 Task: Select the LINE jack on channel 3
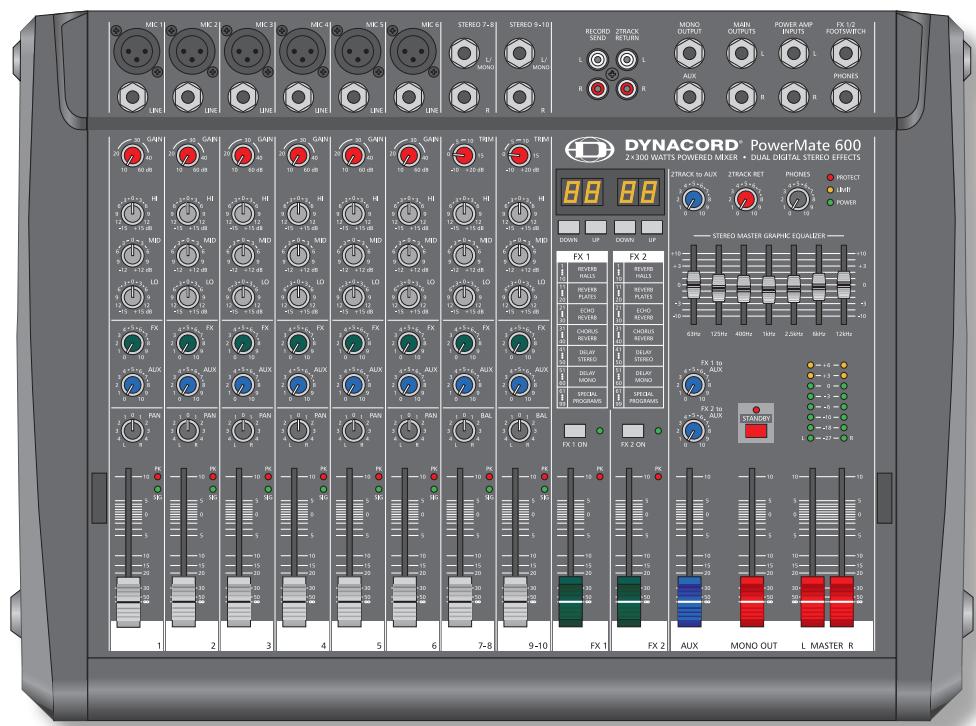click(244, 95)
